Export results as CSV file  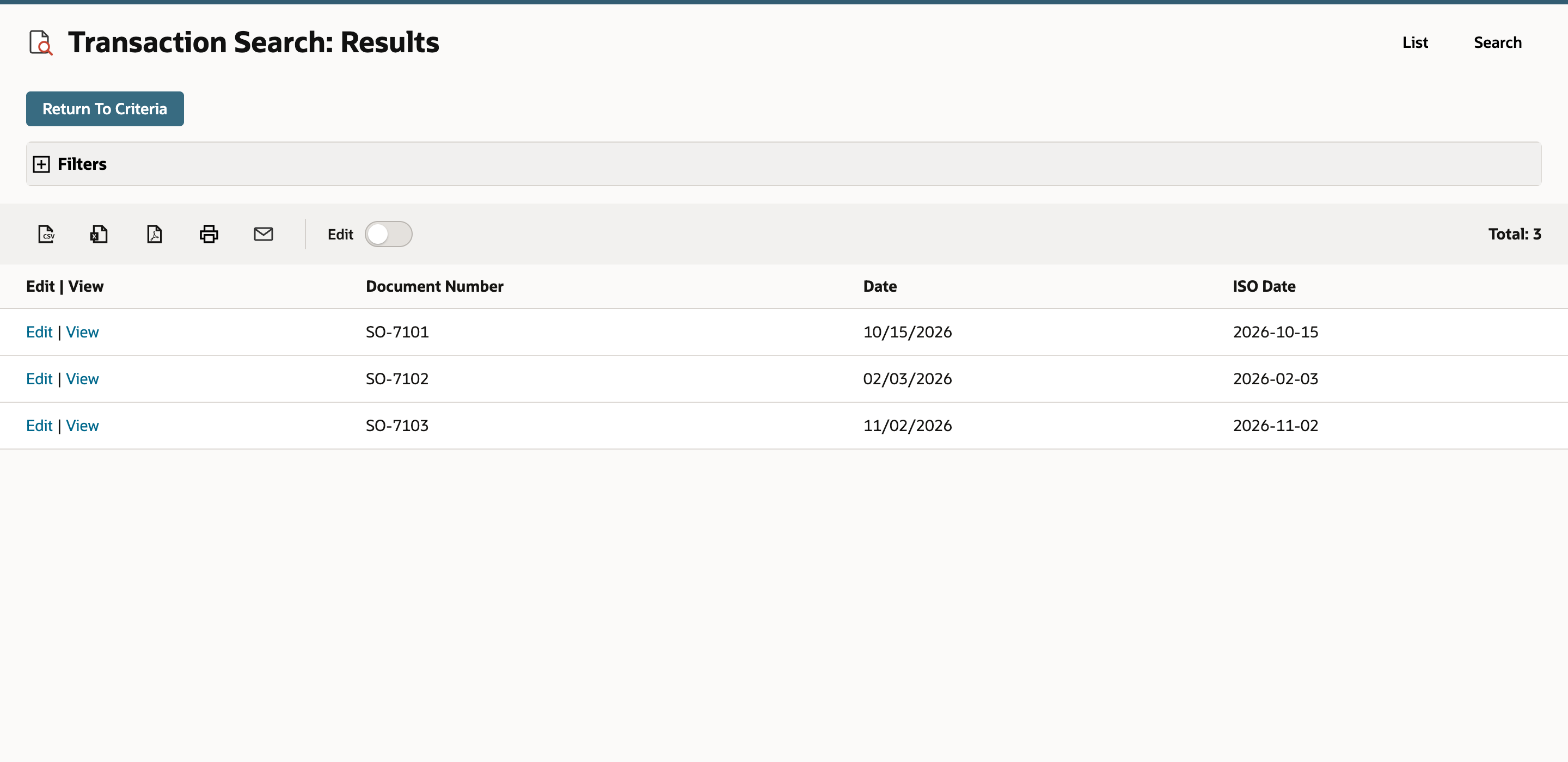click(46, 233)
